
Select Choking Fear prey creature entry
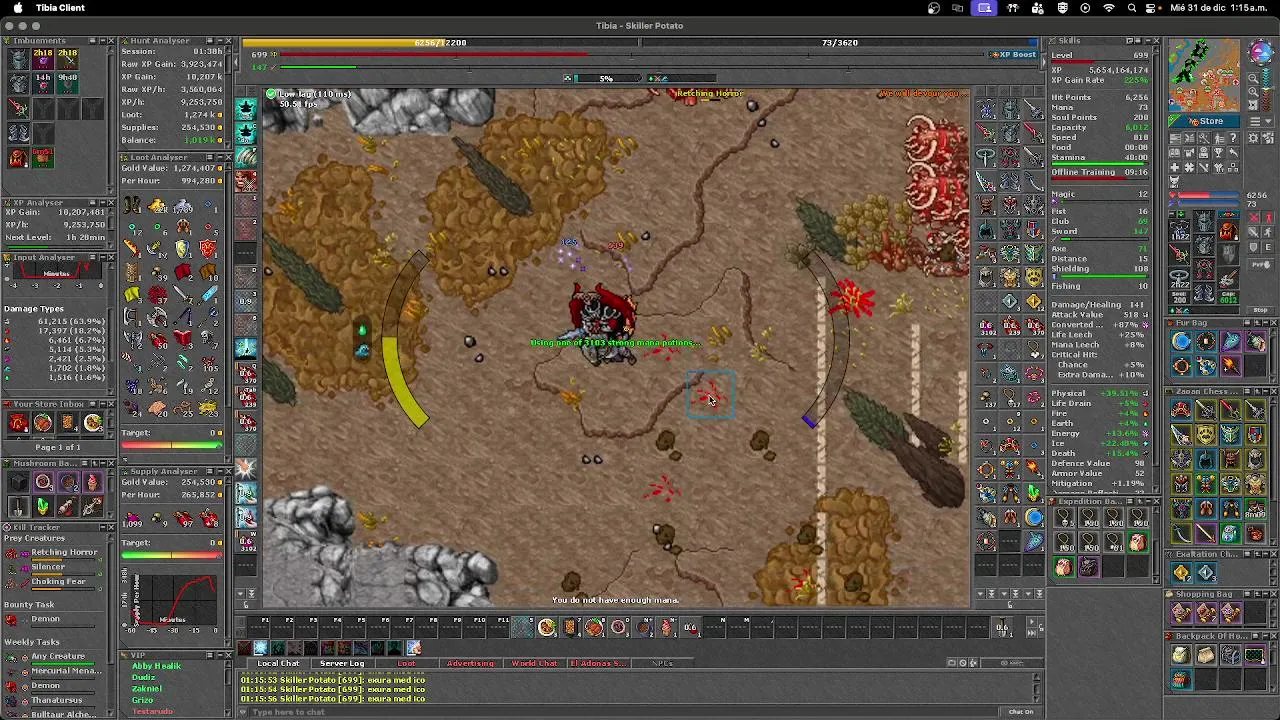tap(56, 582)
